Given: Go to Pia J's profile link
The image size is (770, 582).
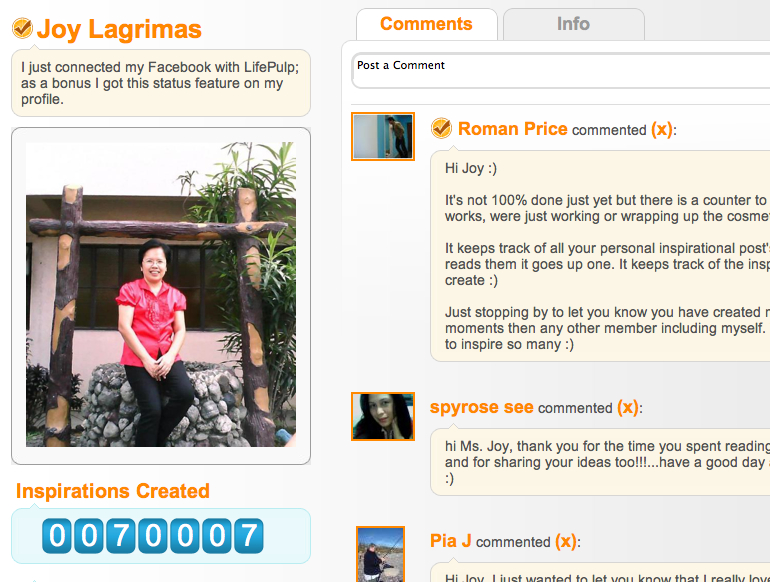Looking at the screenshot, I should pos(451,541).
